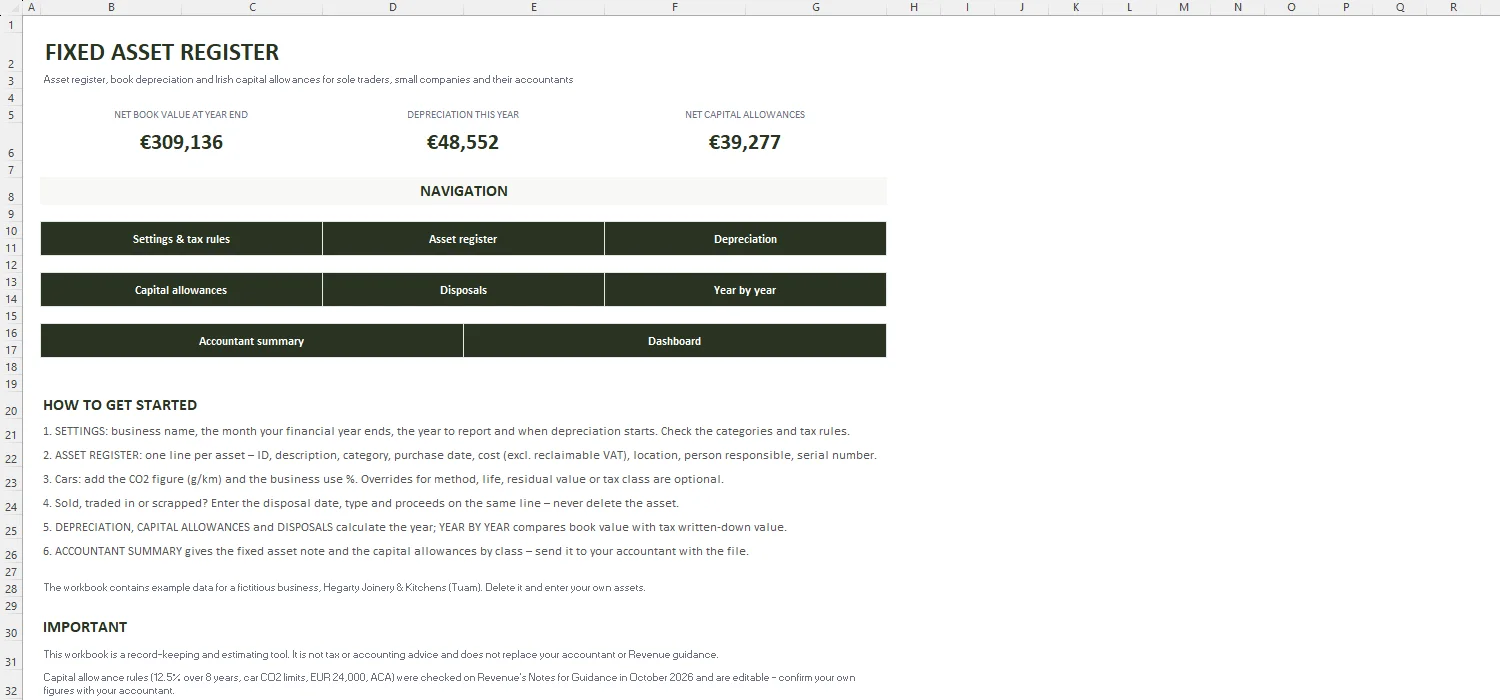
Task: Click the record-keeping disclaimer text
Action: tap(381, 654)
